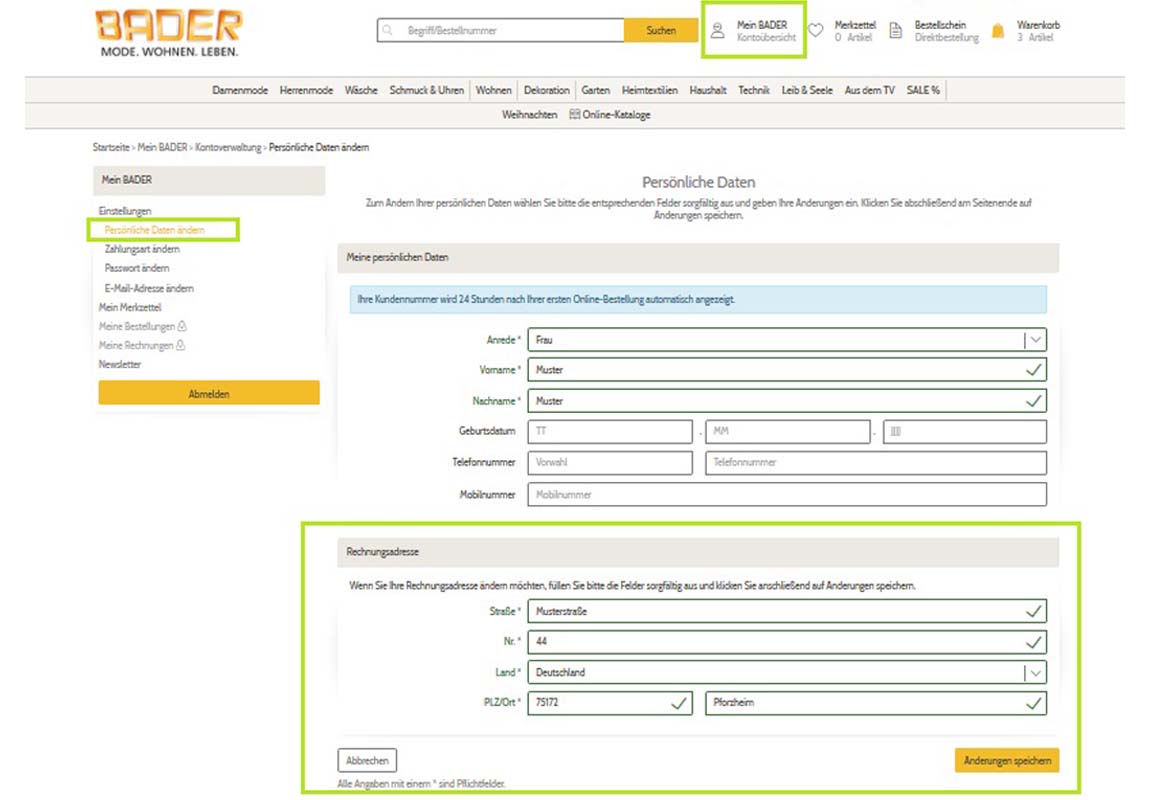The height and width of the screenshot is (800, 1150).
Task: Open the Technik category menu
Action: pos(754,90)
